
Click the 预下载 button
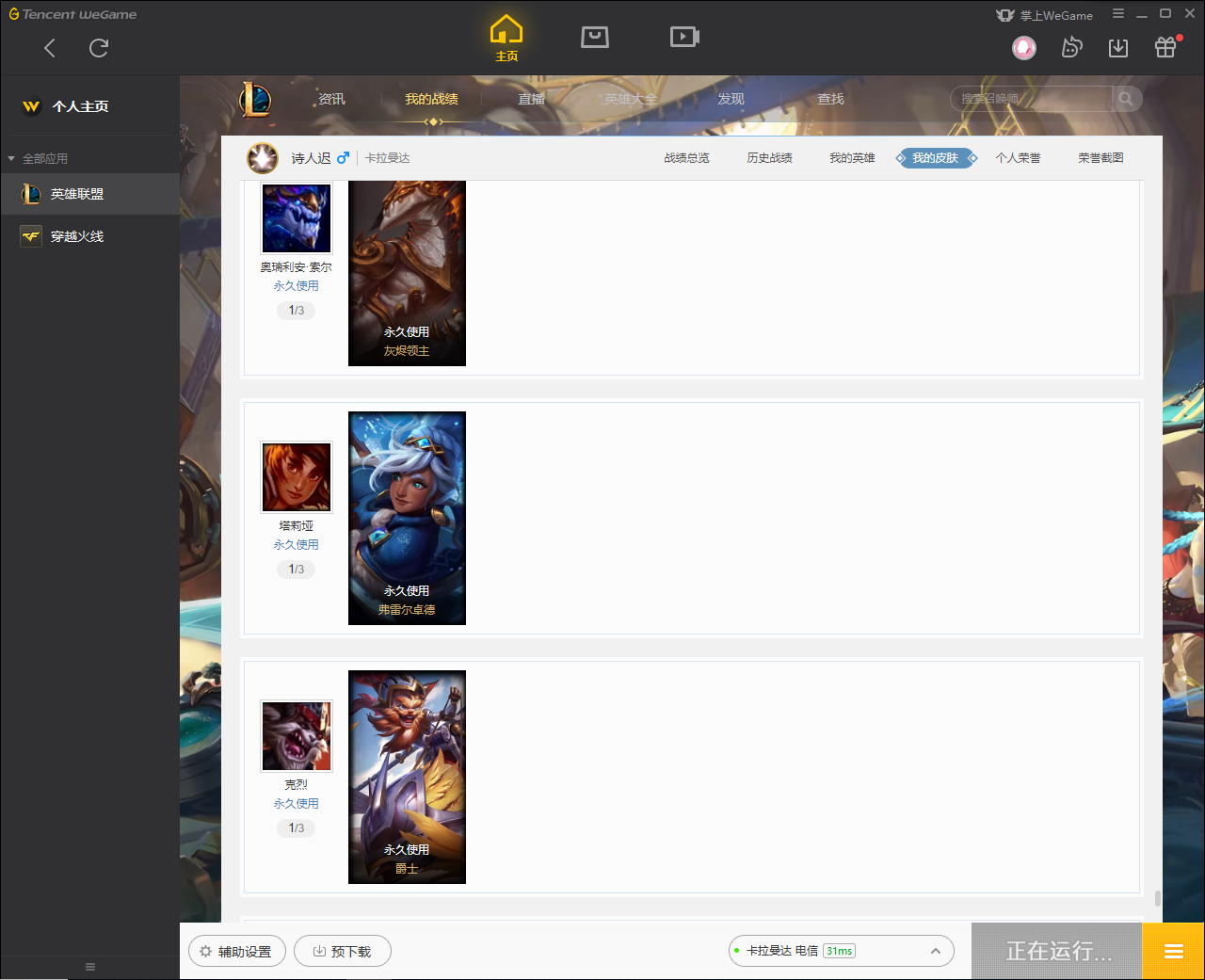[343, 951]
